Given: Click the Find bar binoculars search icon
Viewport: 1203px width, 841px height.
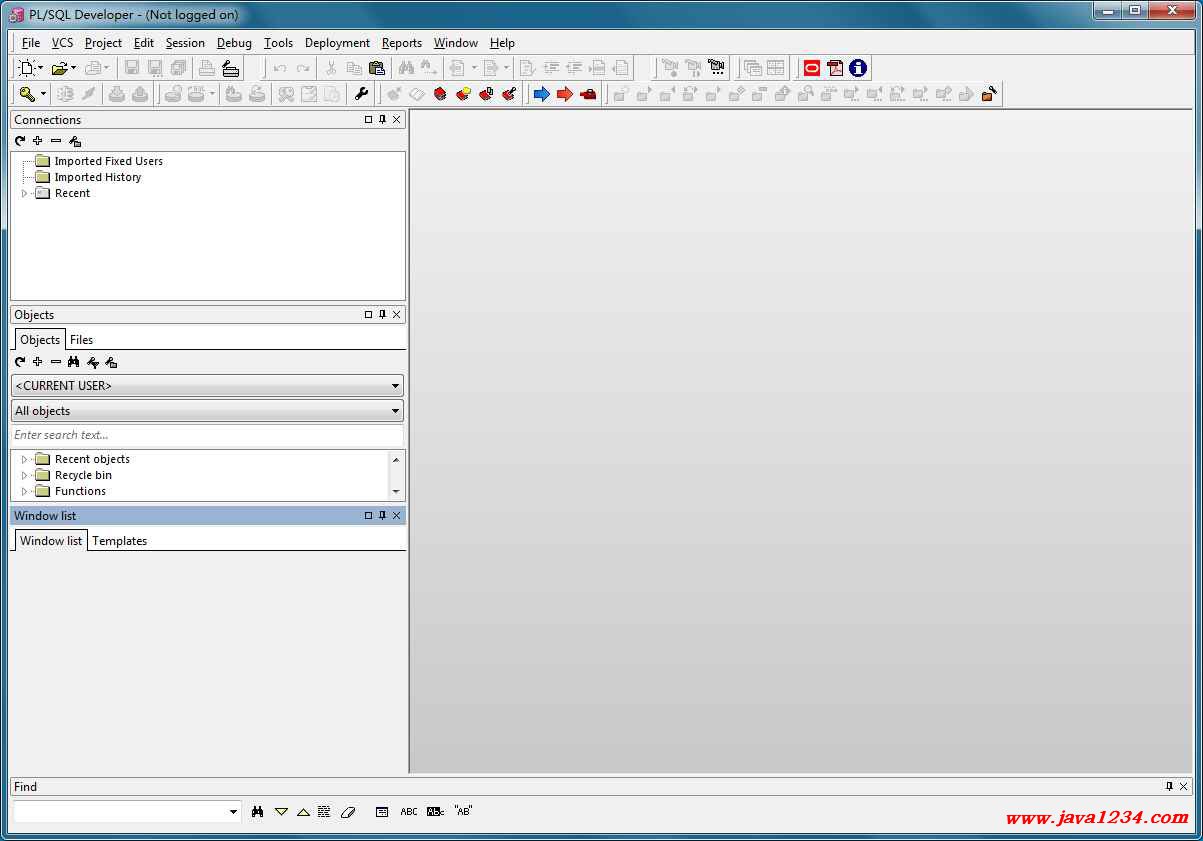Looking at the screenshot, I should [x=258, y=812].
